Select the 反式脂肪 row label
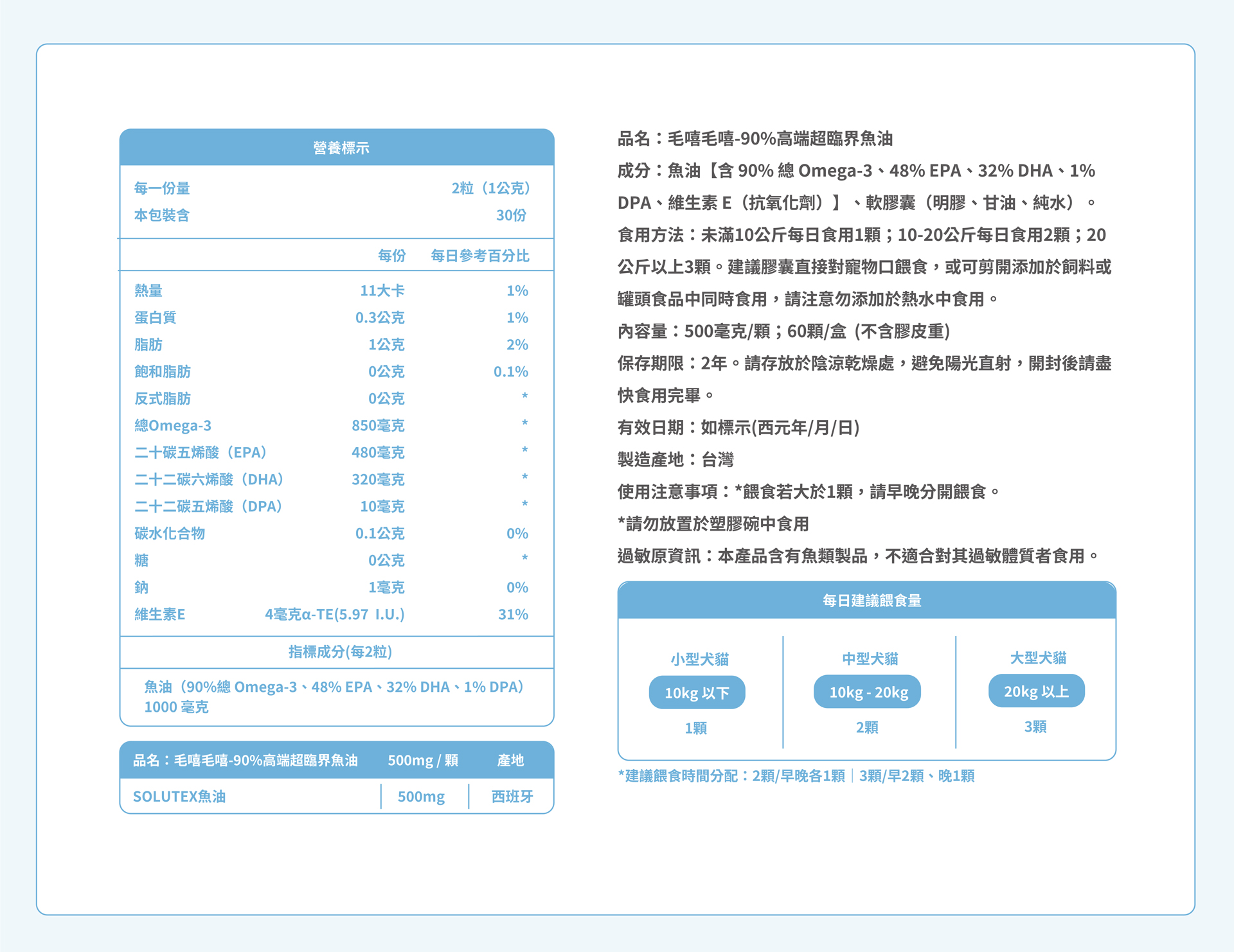Screen dimensions: 1234x952 [163, 398]
